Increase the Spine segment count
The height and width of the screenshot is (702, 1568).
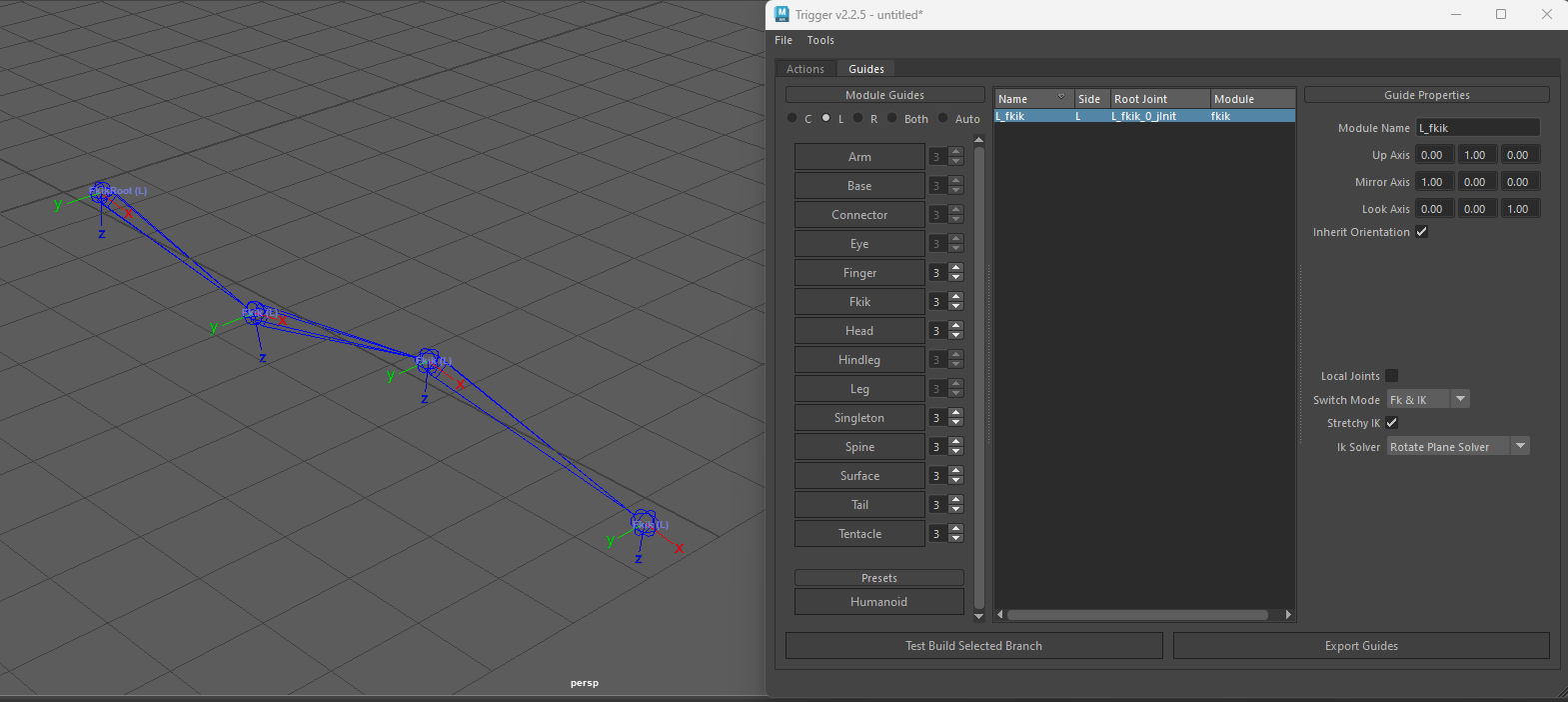coord(956,442)
